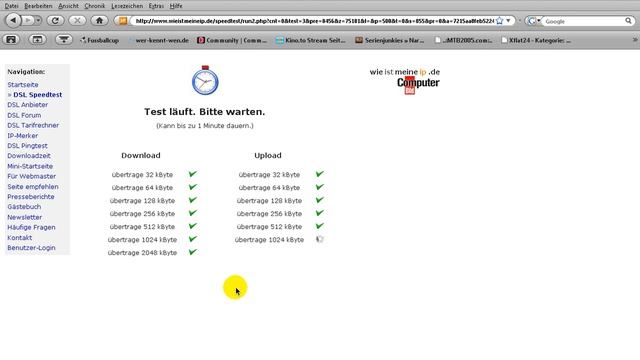Image resolution: width=640 pixels, height=360 pixels.
Task: Stop loading with the X button
Action: click(77, 20)
